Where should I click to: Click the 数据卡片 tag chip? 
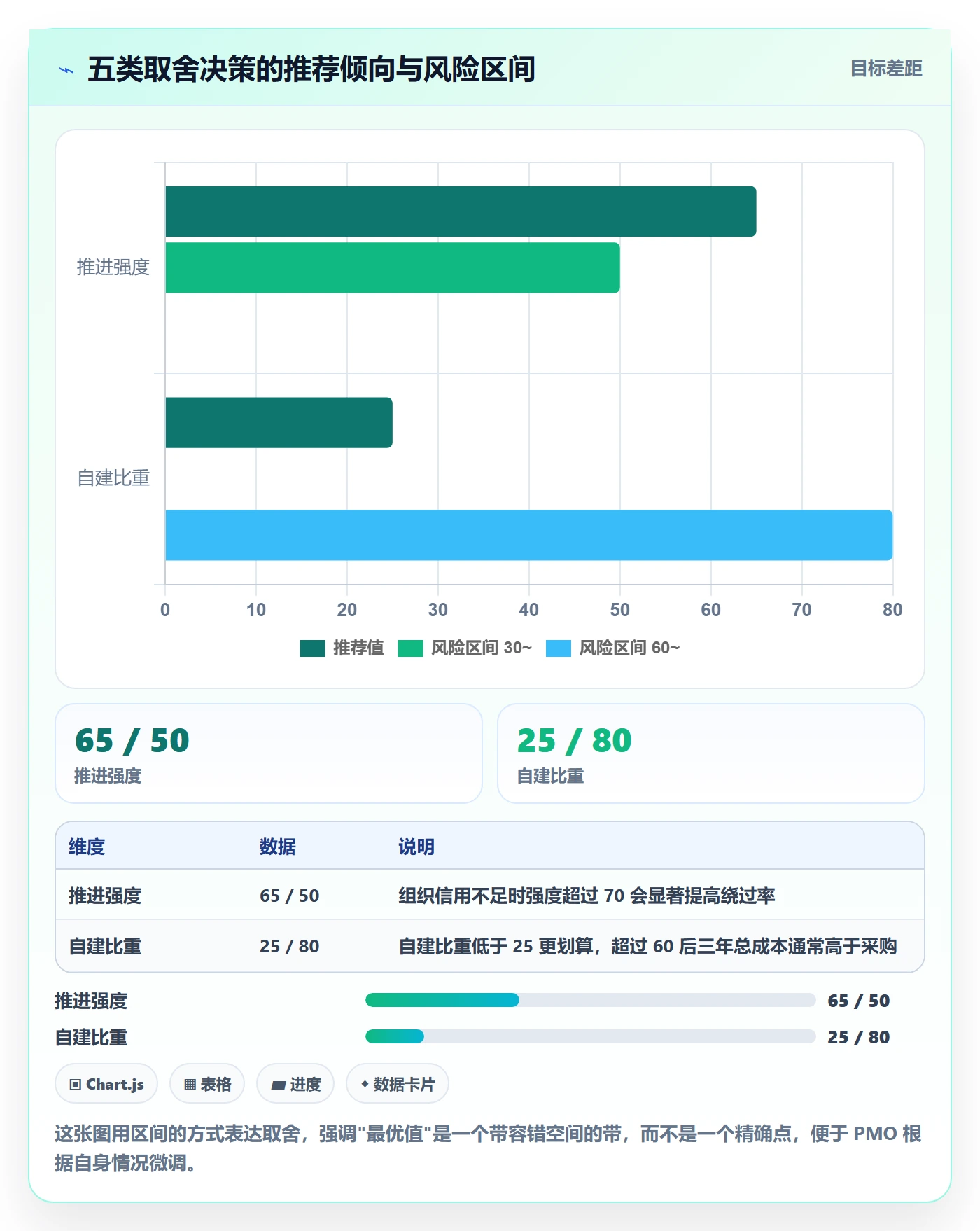click(x=398, y=1084)
